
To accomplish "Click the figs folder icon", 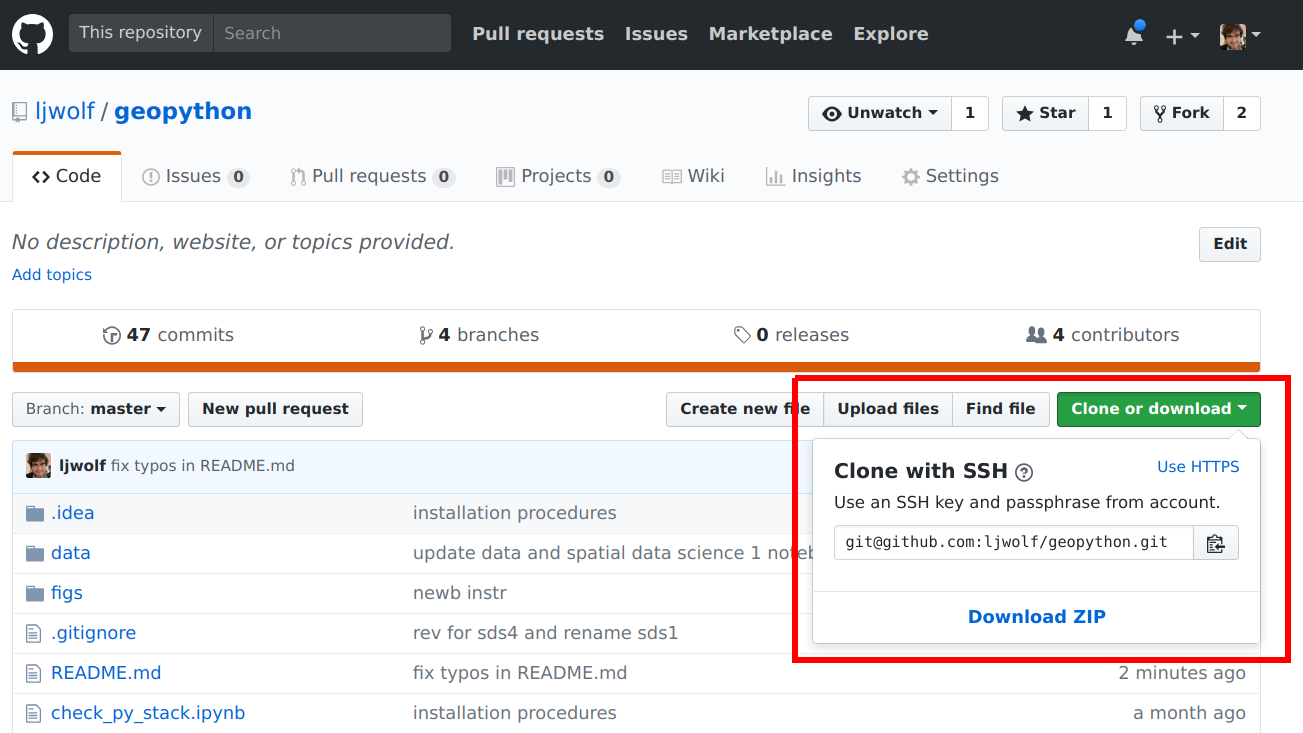I will 35,593.
